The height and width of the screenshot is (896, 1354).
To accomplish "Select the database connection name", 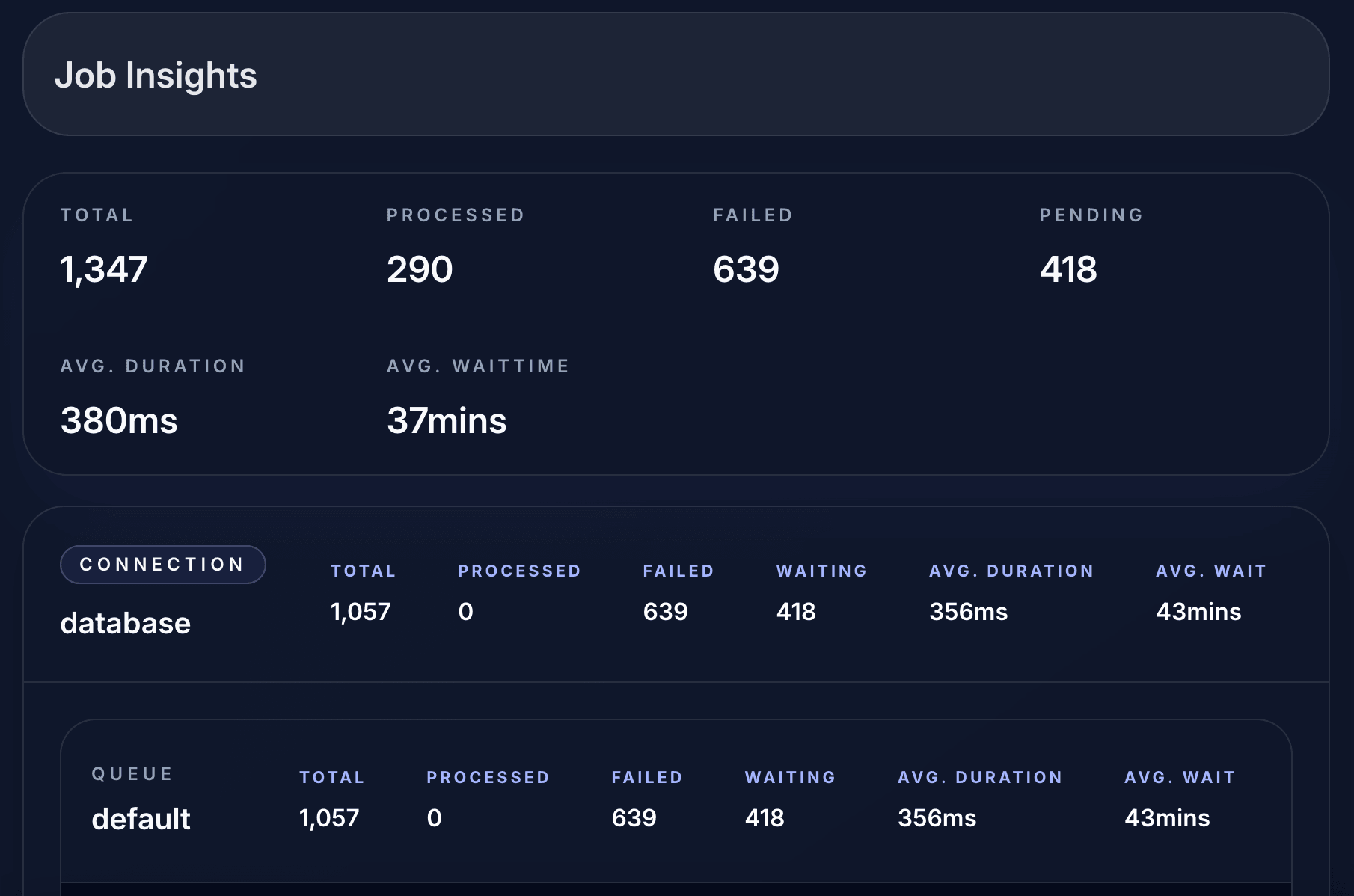I will coord(126,623).
